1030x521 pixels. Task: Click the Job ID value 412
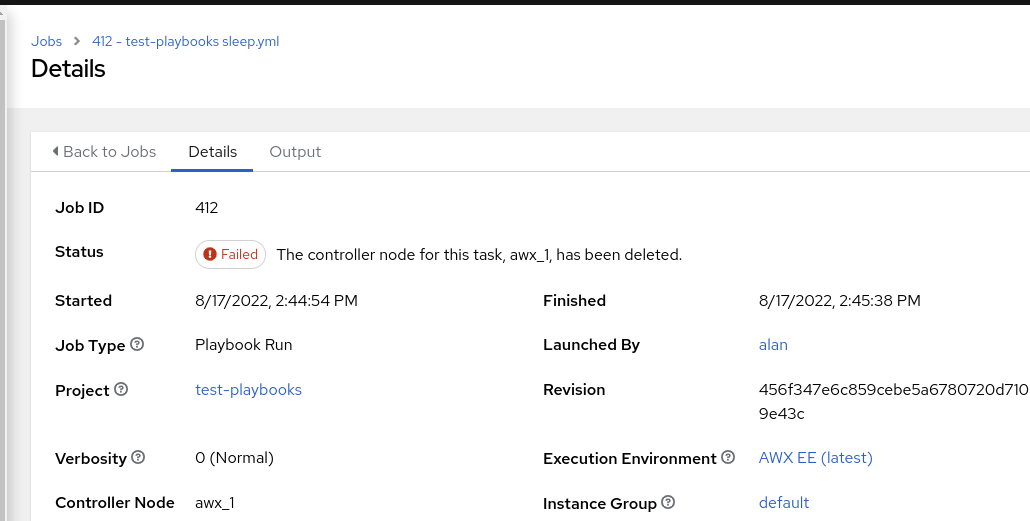coord(206,208)
